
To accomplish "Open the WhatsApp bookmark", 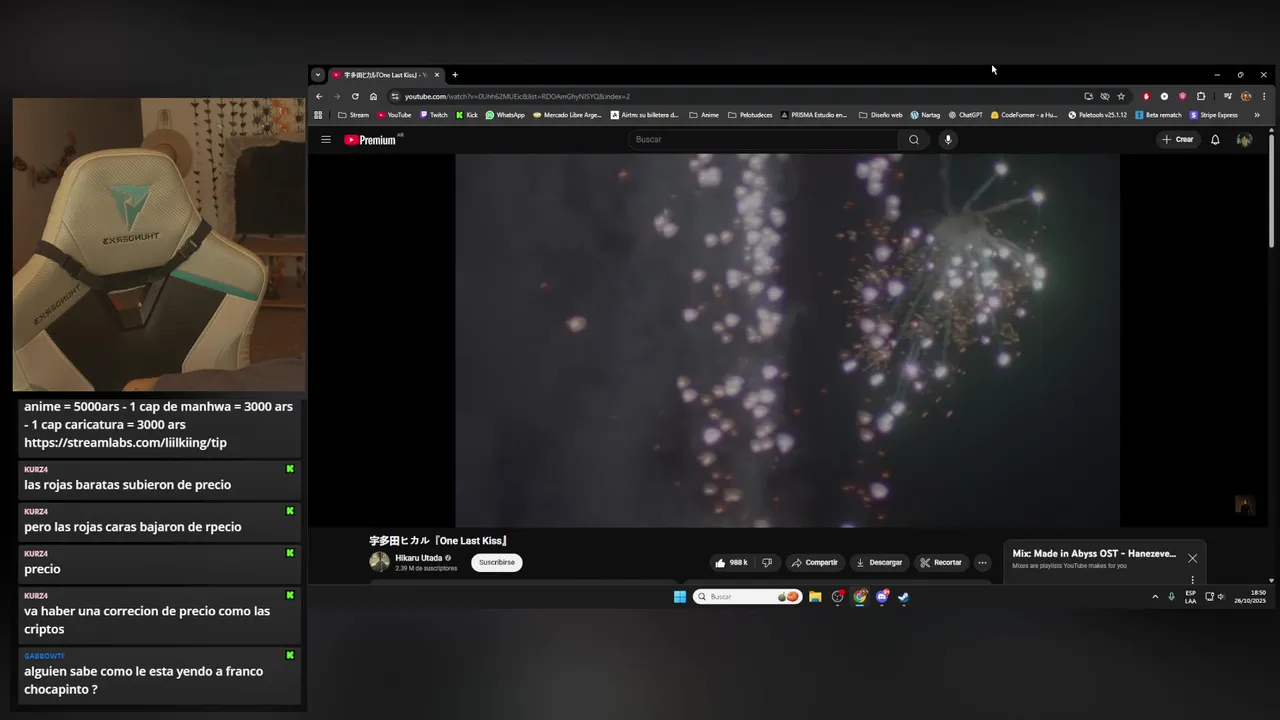I will click(505, 115).
